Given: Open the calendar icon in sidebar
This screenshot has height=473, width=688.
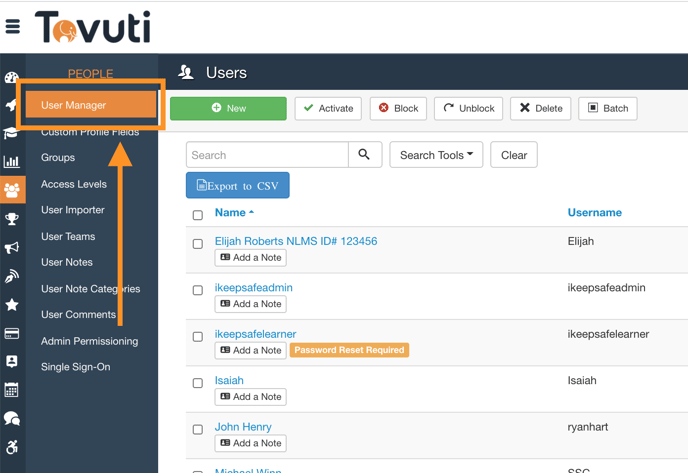Looking at the screenshot, I should coord(12,390).
